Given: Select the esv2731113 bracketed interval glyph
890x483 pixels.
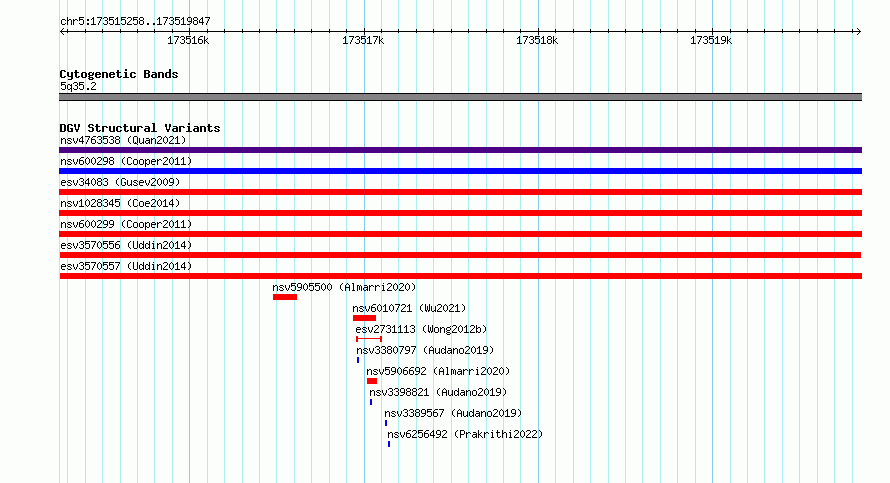Looking at the screenshot, I should coord(369,339).
